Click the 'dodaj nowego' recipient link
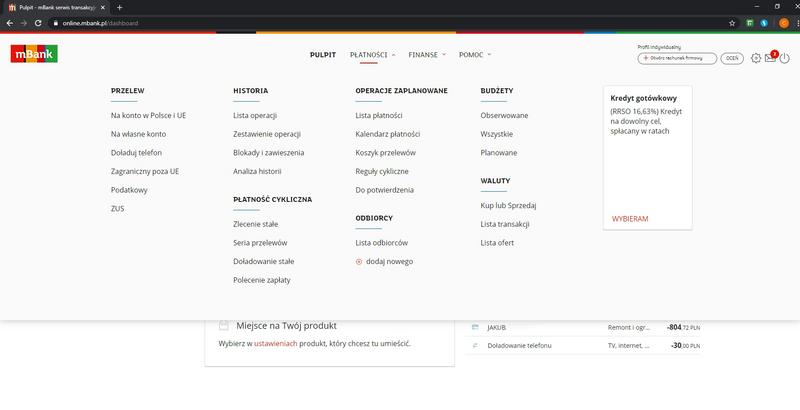800x410 pixels. 389,261
